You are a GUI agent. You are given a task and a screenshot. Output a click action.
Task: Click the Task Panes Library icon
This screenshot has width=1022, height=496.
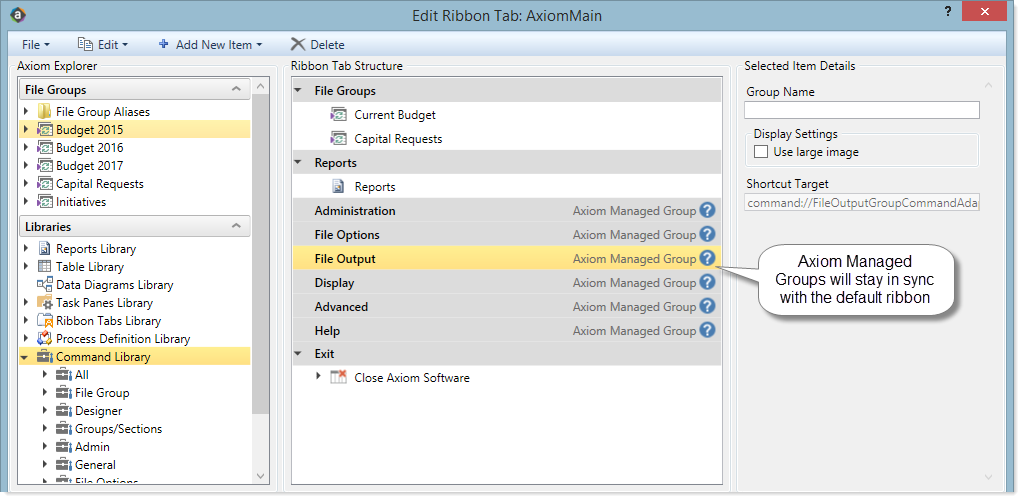(x=45, y=302)
